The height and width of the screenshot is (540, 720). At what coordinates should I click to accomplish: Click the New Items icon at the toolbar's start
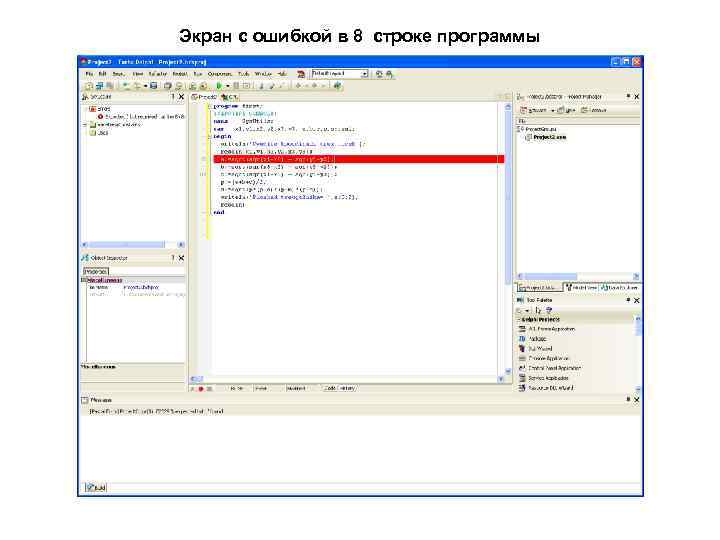89,86
